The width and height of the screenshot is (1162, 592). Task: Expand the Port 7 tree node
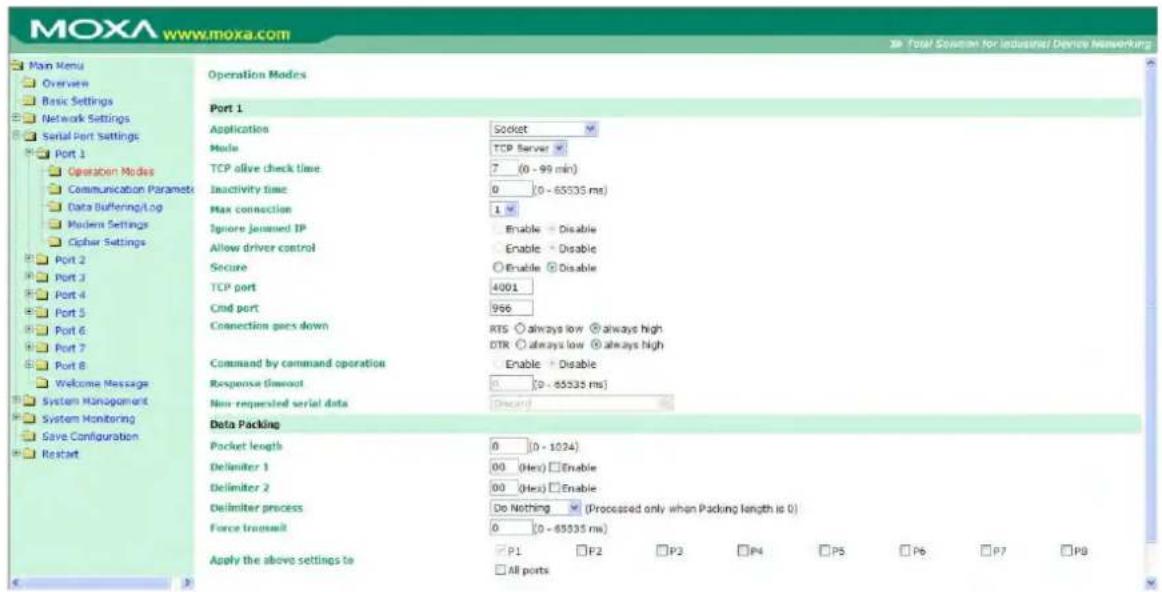click(29, 347)
